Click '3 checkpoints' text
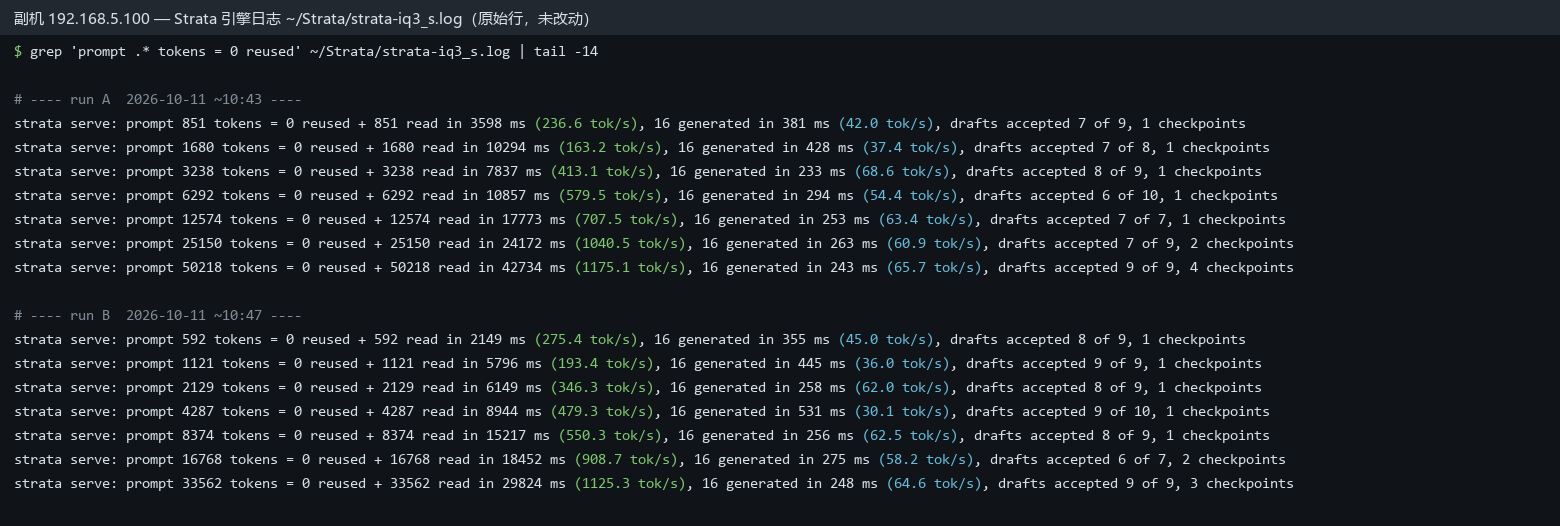 [1242, 484]
